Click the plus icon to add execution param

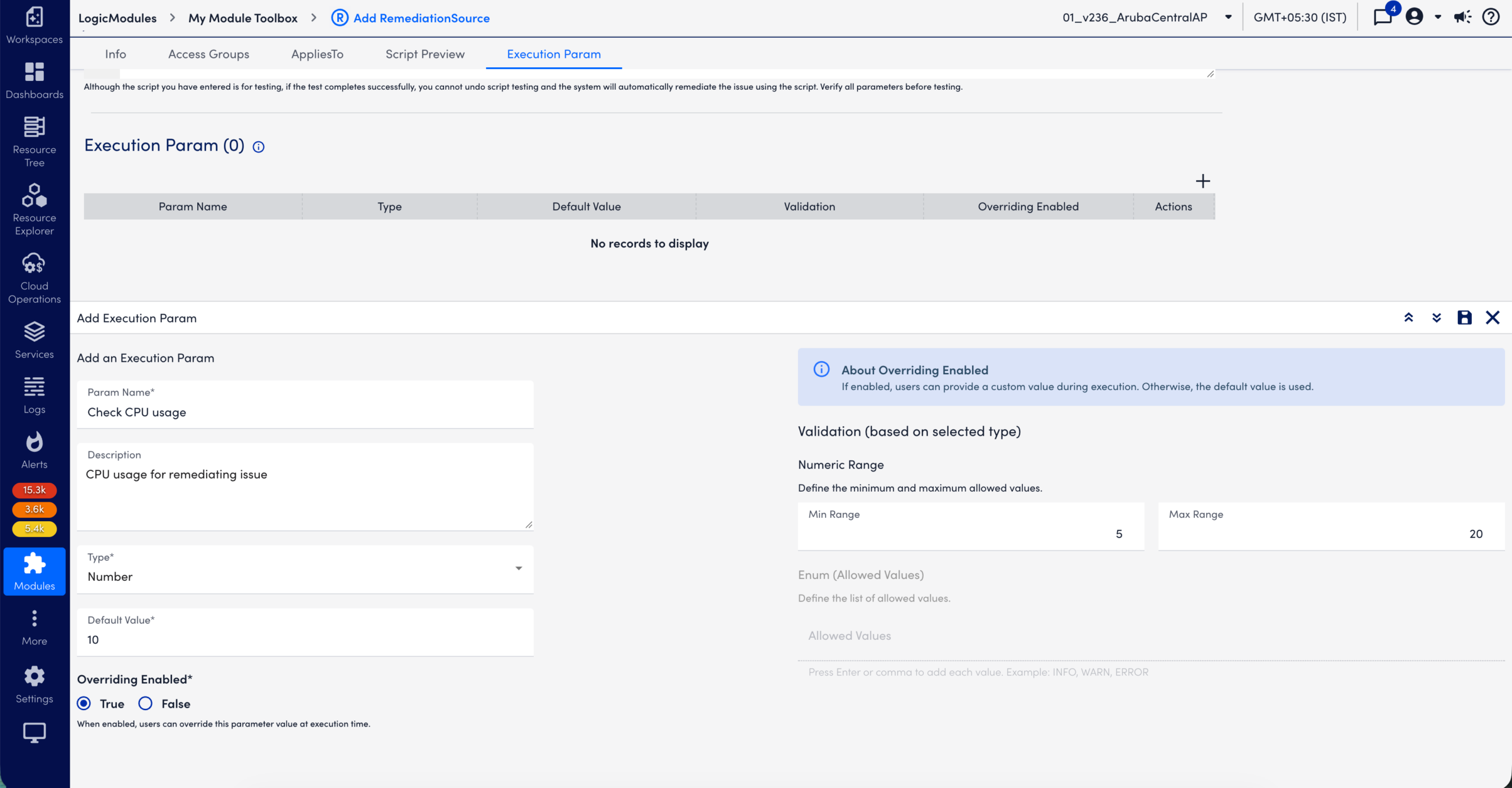(x=1203, y=181)
